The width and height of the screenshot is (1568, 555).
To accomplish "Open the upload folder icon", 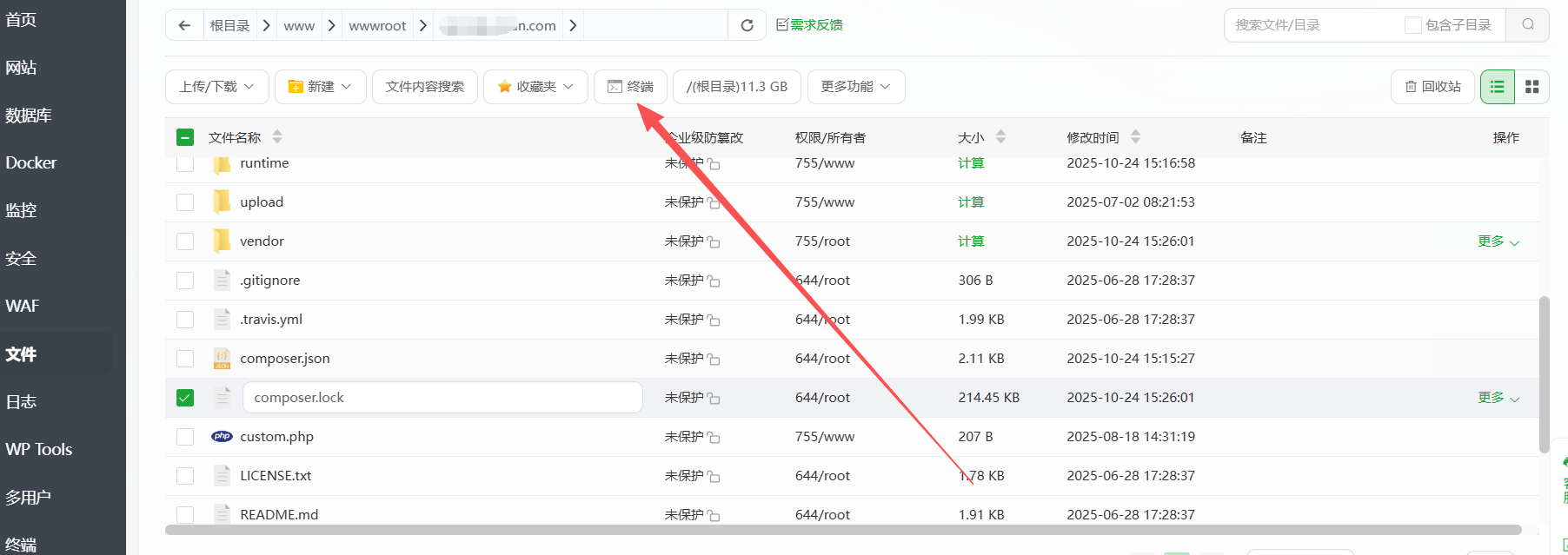I will pos(222,202).
